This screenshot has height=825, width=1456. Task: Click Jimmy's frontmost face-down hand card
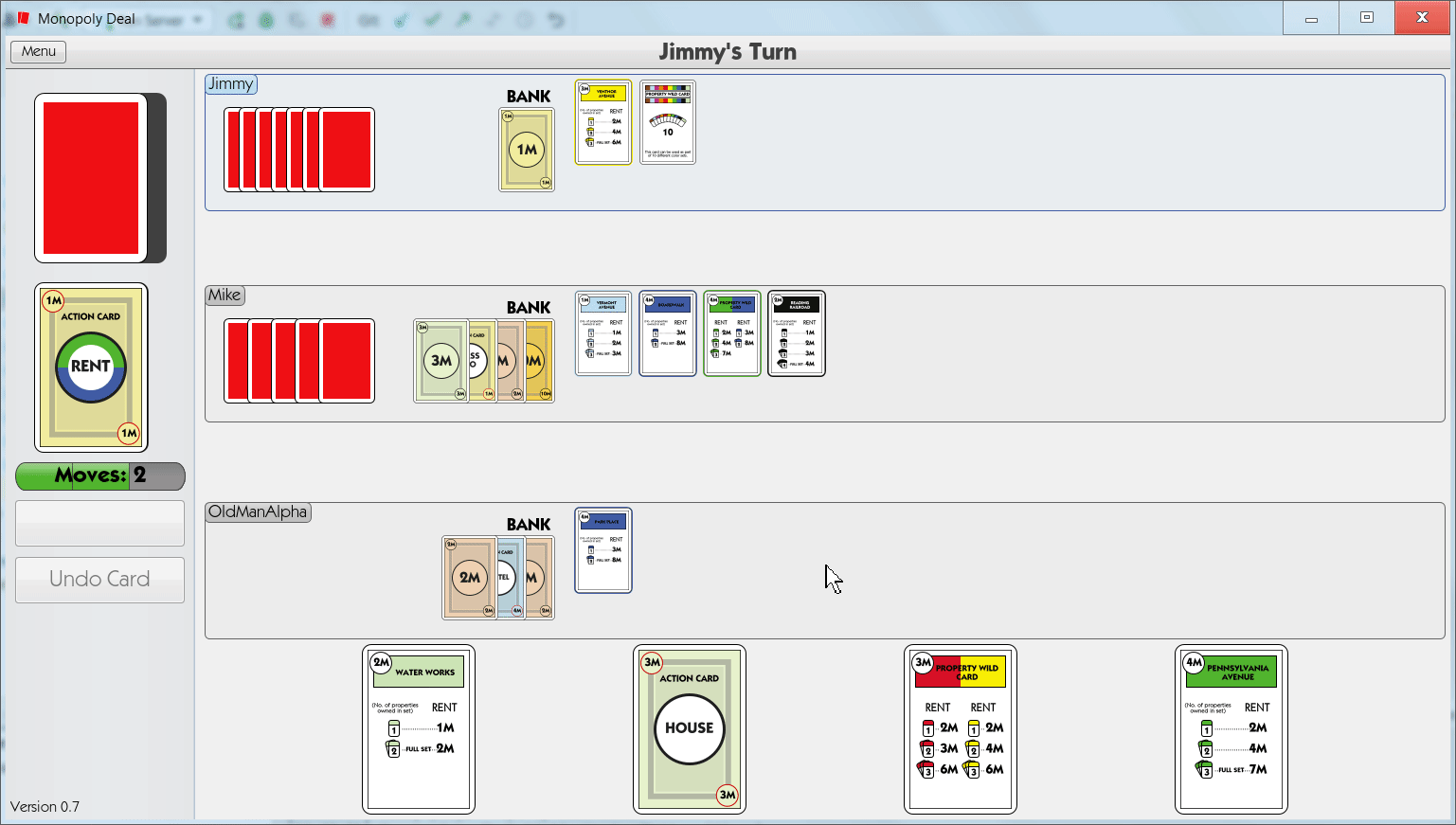[347, 150]
